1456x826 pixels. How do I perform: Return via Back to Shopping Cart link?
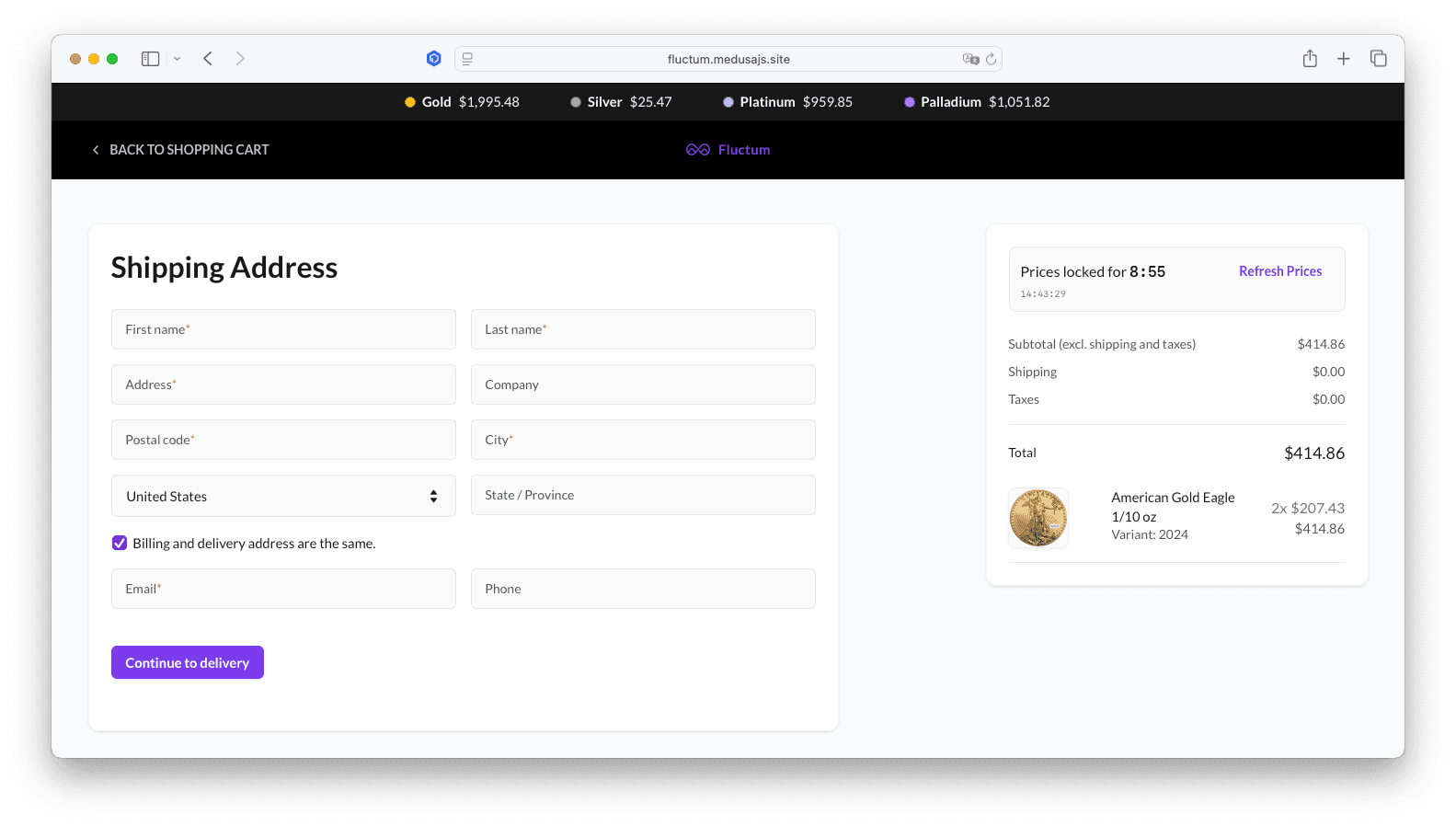point(189,150)
